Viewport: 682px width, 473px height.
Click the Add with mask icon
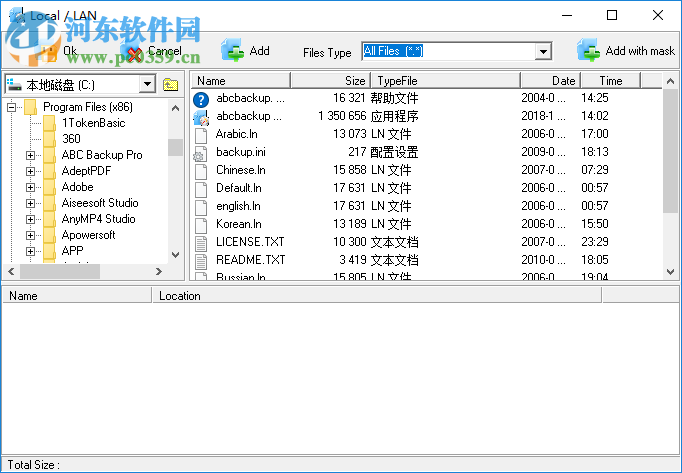[588, 50]
